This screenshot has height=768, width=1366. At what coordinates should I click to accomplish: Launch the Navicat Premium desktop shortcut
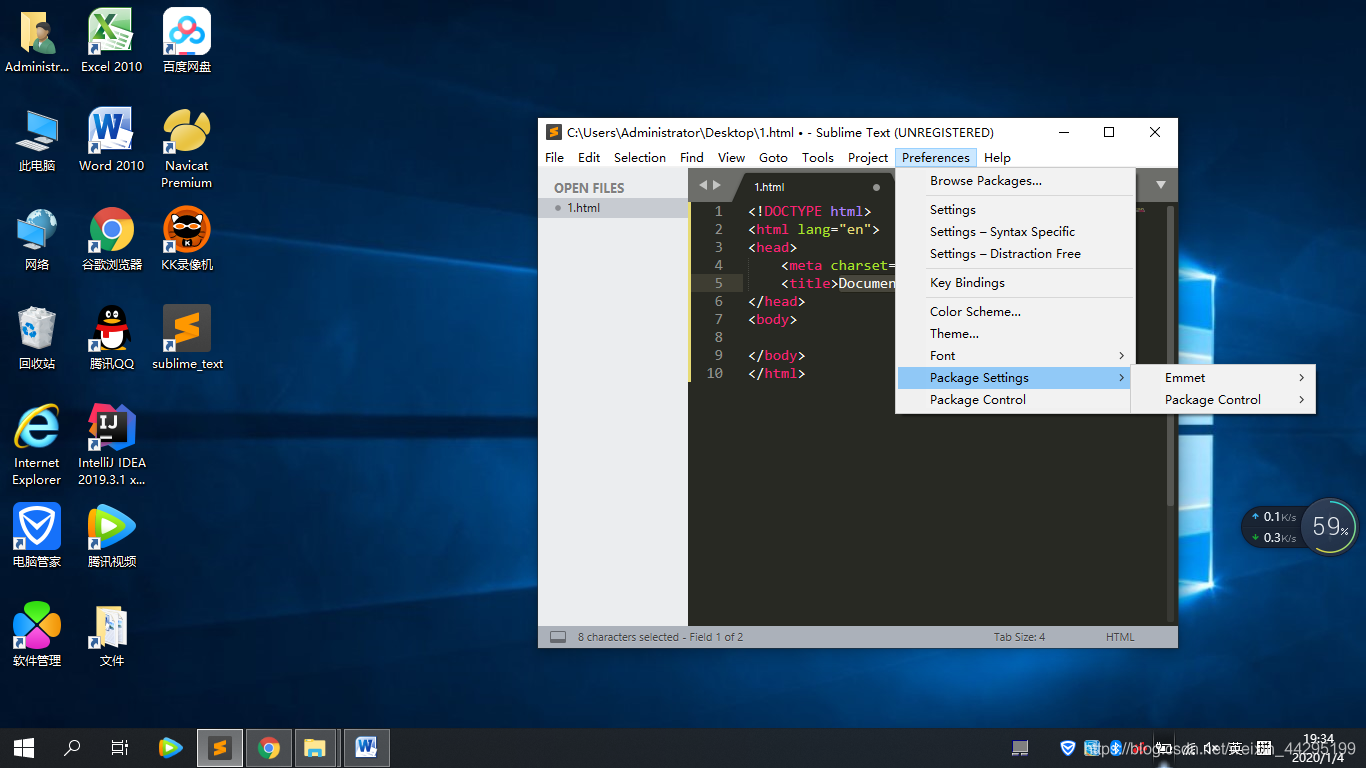pos(187,148)
